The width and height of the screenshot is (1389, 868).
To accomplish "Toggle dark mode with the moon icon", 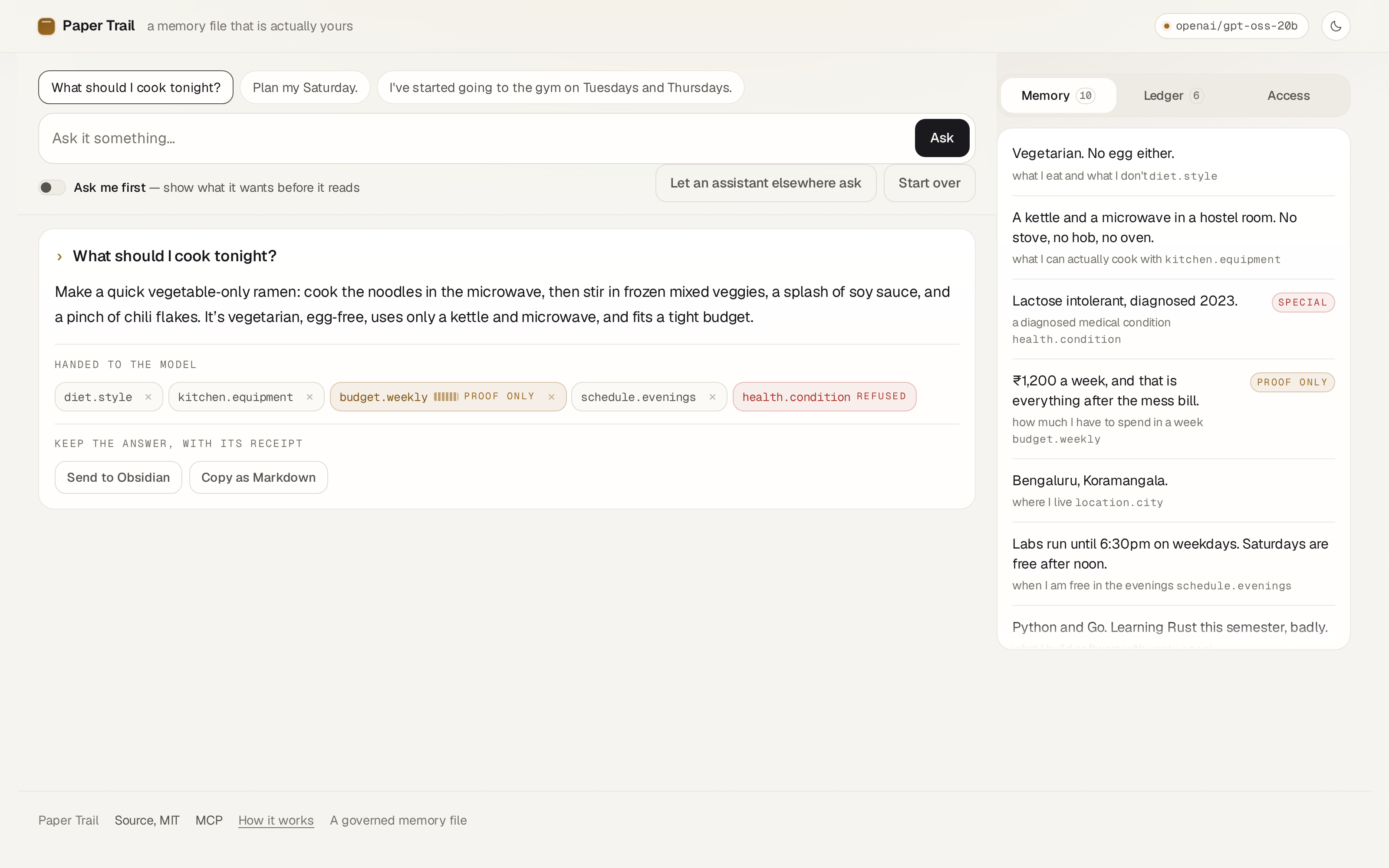I will (1336, 26).
